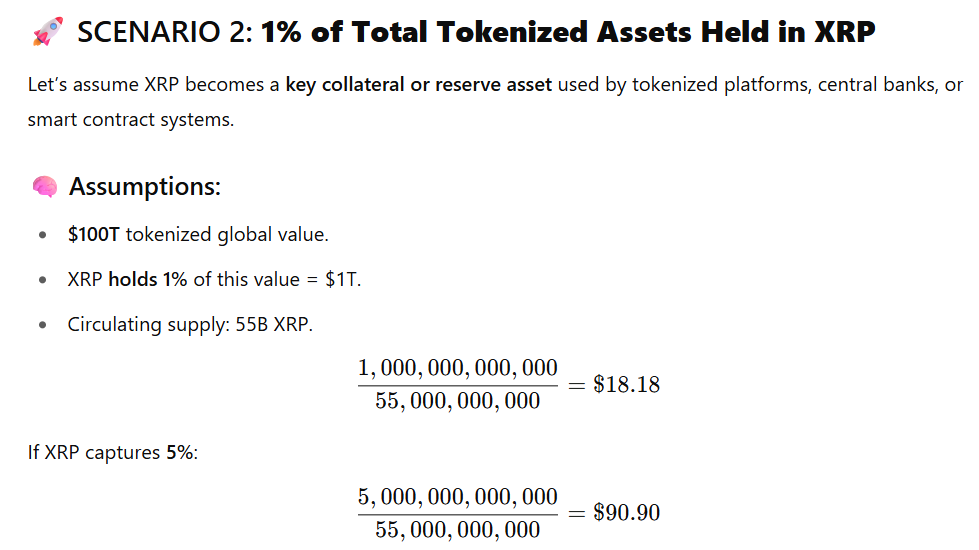
Task: Click the 'holds 1%' bold phrase
Action: tap(147, 279)
